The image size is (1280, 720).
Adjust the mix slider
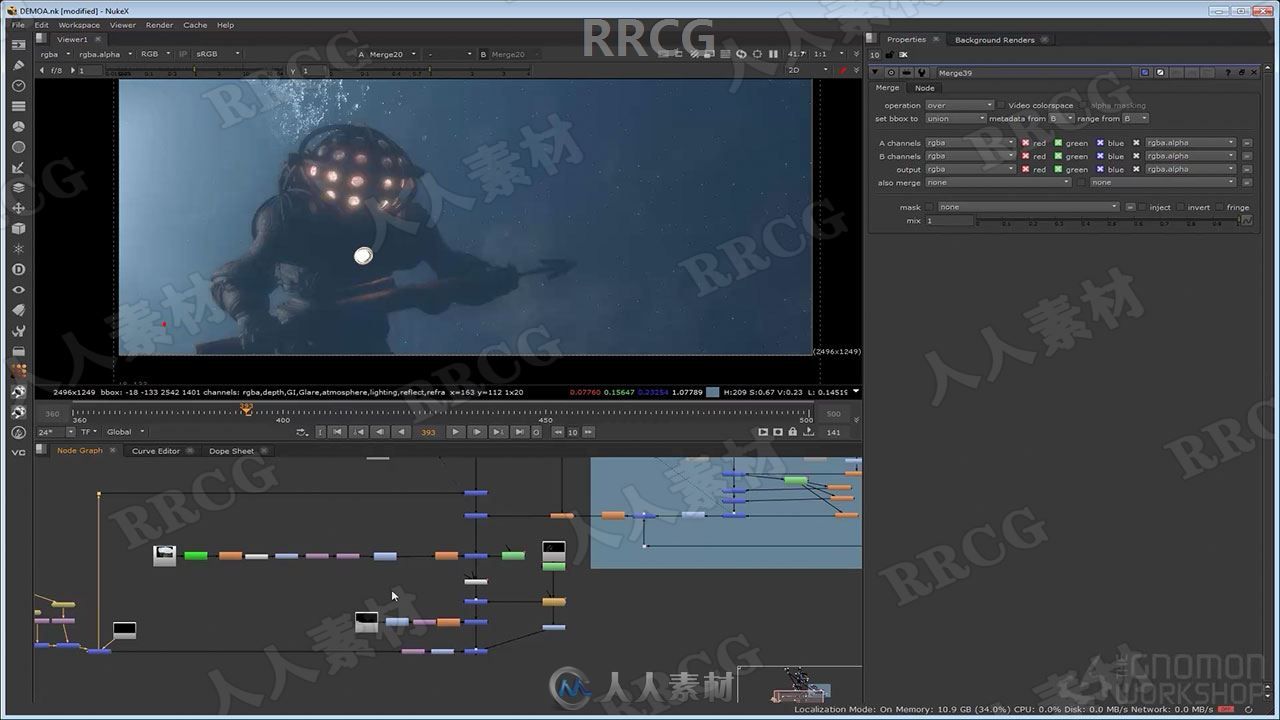pyautogui.click(x=1107, y=220)
